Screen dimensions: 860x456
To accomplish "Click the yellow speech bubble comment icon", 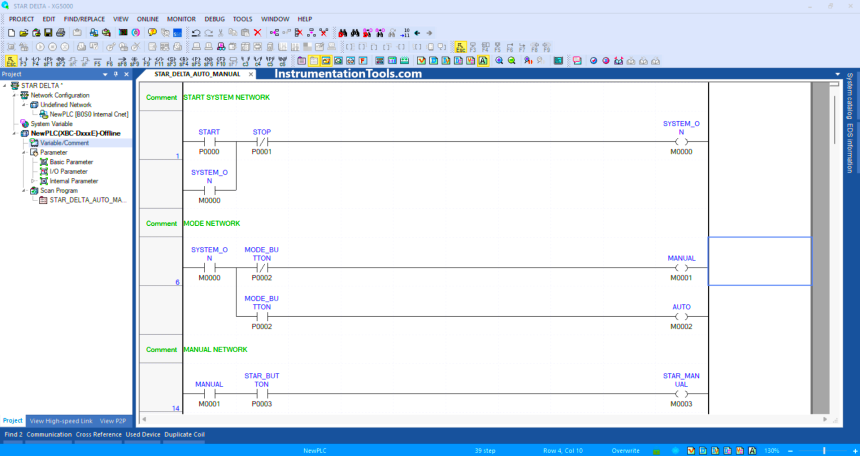I will [152, 33].
